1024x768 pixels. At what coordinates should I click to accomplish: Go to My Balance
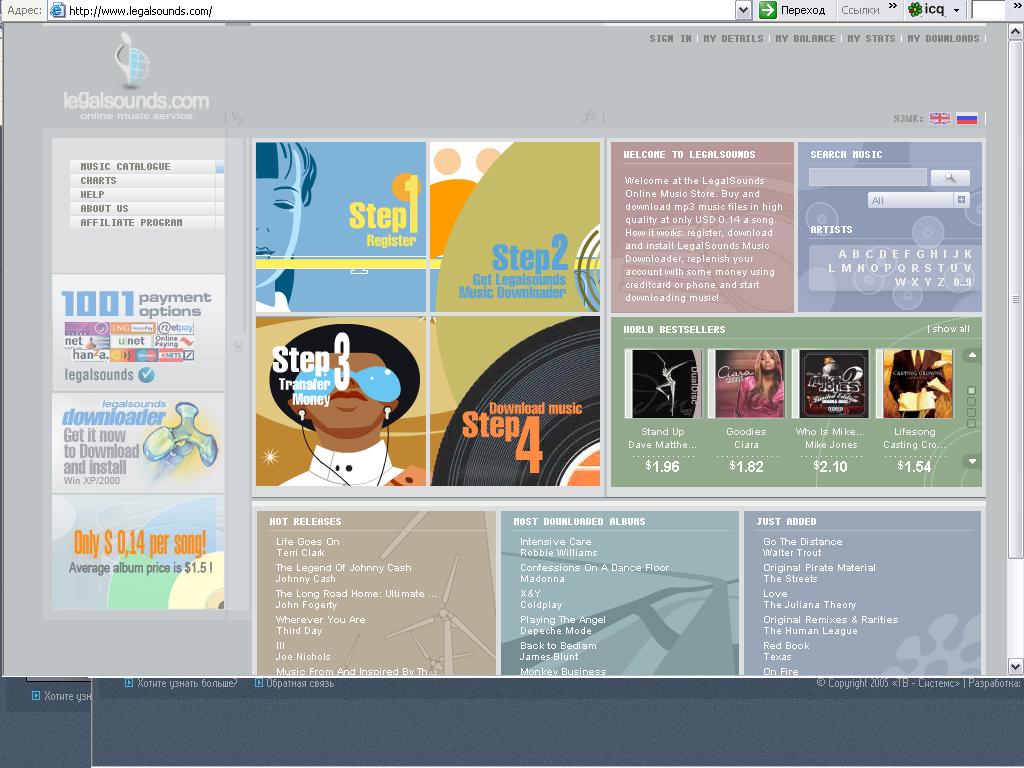pyautogui.click(x=805, y=39)
